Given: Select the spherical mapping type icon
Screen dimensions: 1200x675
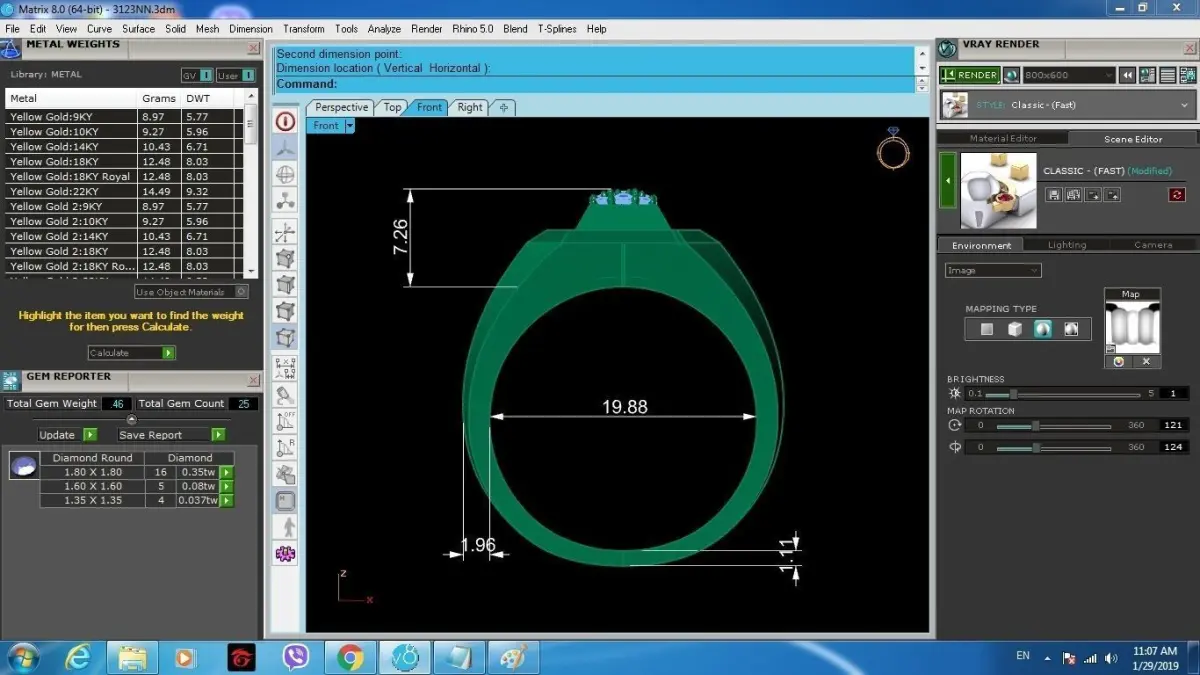Looking at the screenshot, I should 1043,329.
